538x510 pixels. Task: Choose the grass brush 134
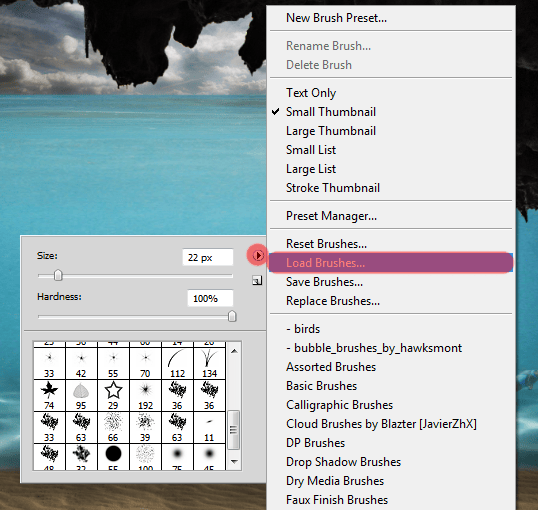click(209, 363)
